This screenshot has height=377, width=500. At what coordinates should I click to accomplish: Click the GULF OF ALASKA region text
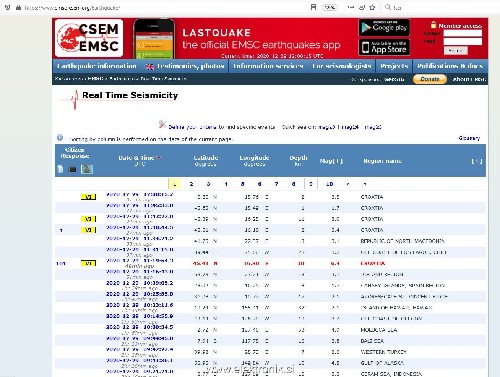point(382,363)
